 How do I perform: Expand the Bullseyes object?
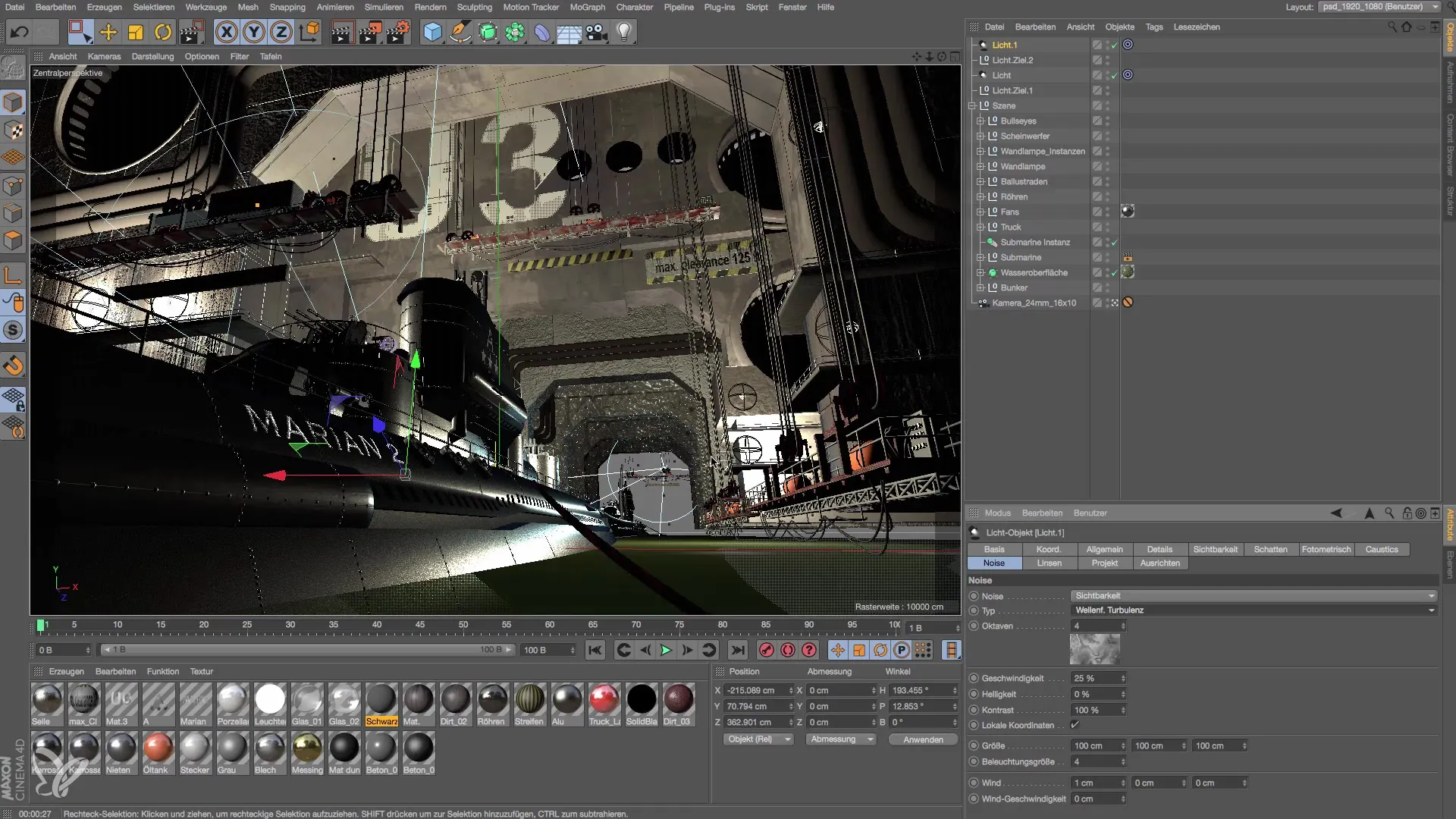point(981,121)
